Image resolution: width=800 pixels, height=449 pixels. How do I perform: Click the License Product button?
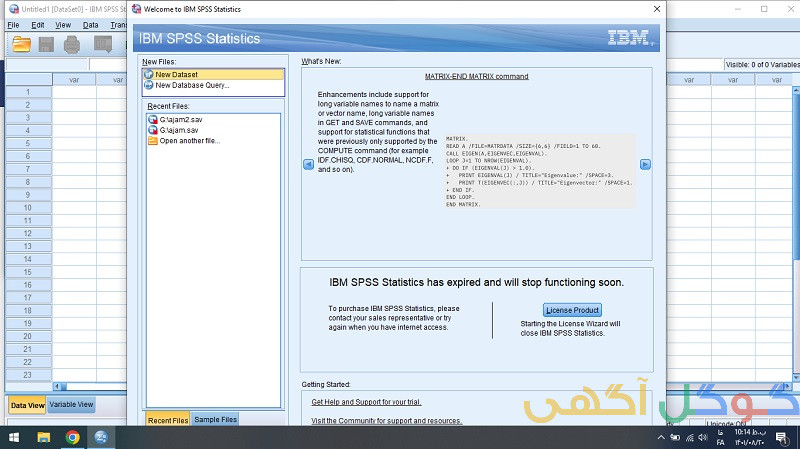pos(572,310)
